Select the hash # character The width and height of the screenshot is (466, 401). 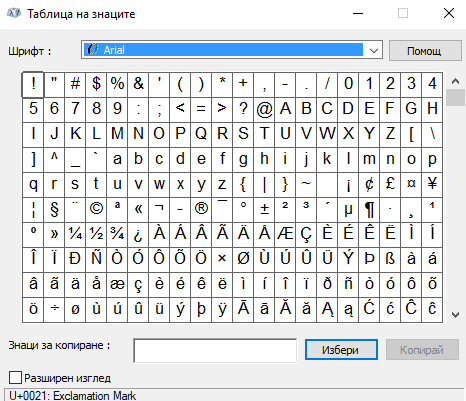point(75,84)
